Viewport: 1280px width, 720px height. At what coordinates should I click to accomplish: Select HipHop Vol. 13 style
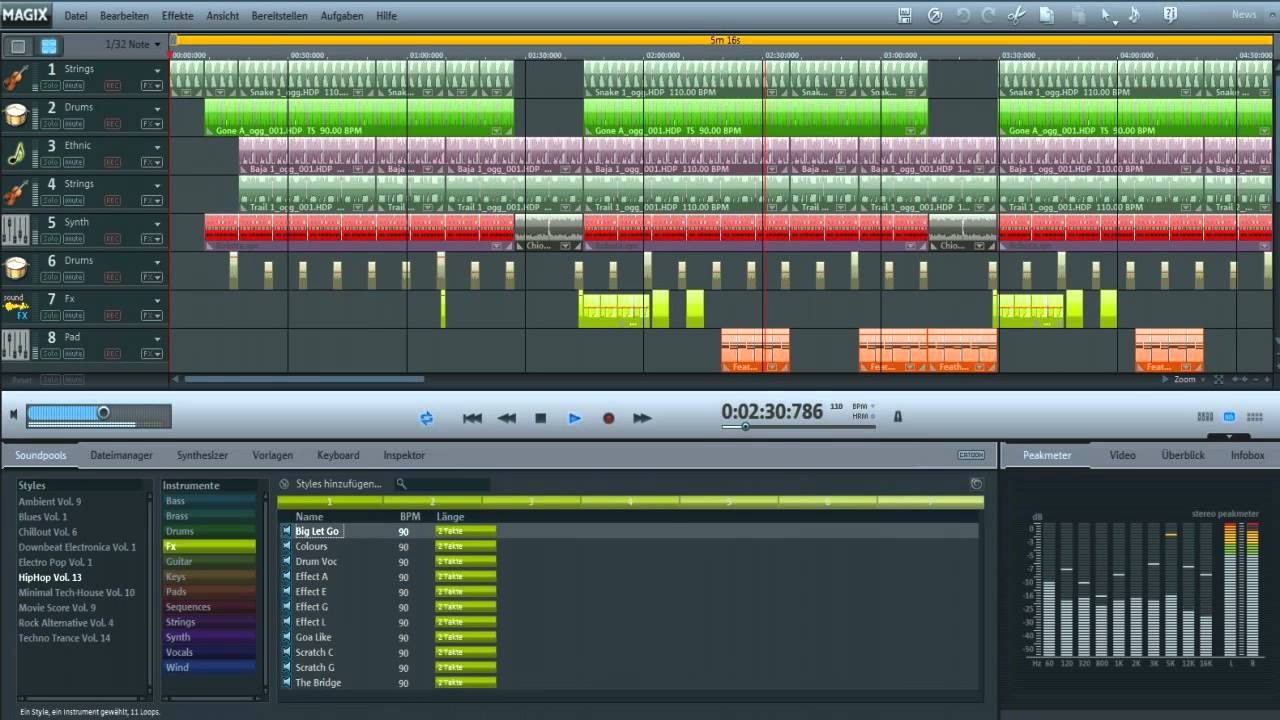pos(50,577)
